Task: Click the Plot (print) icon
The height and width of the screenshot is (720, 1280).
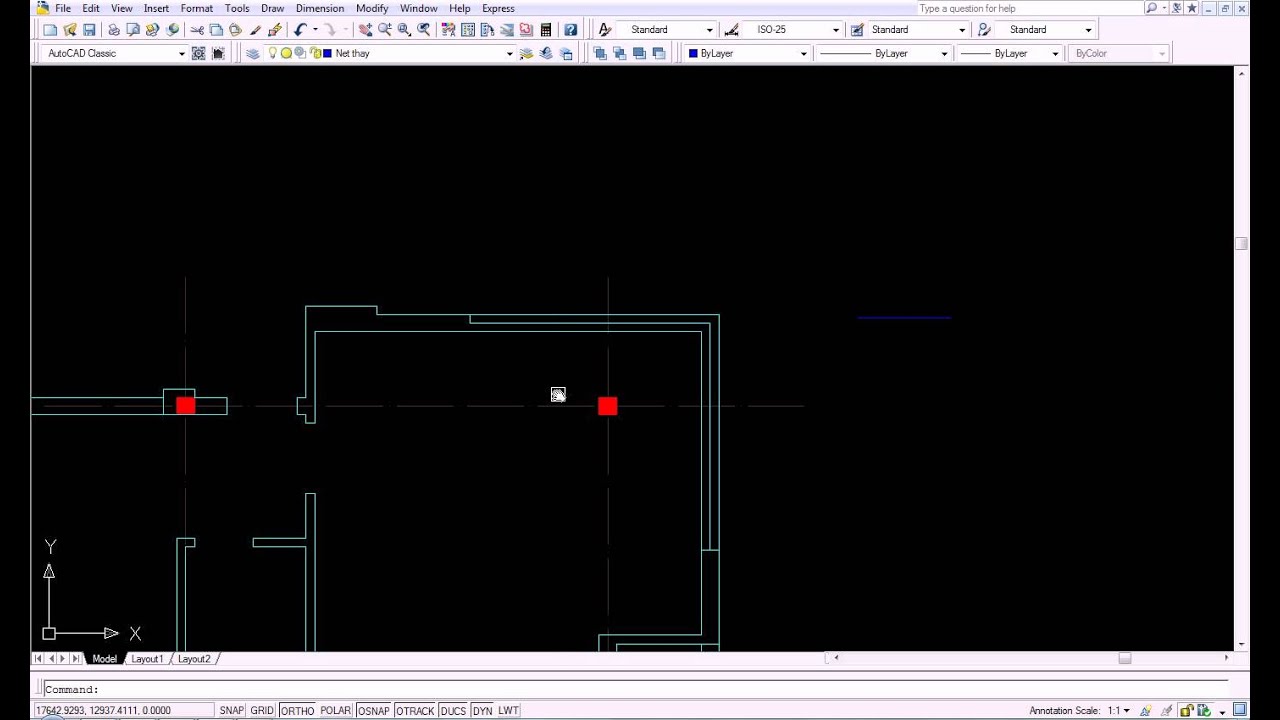Action: pyautogui.click(x=114, y=30)
